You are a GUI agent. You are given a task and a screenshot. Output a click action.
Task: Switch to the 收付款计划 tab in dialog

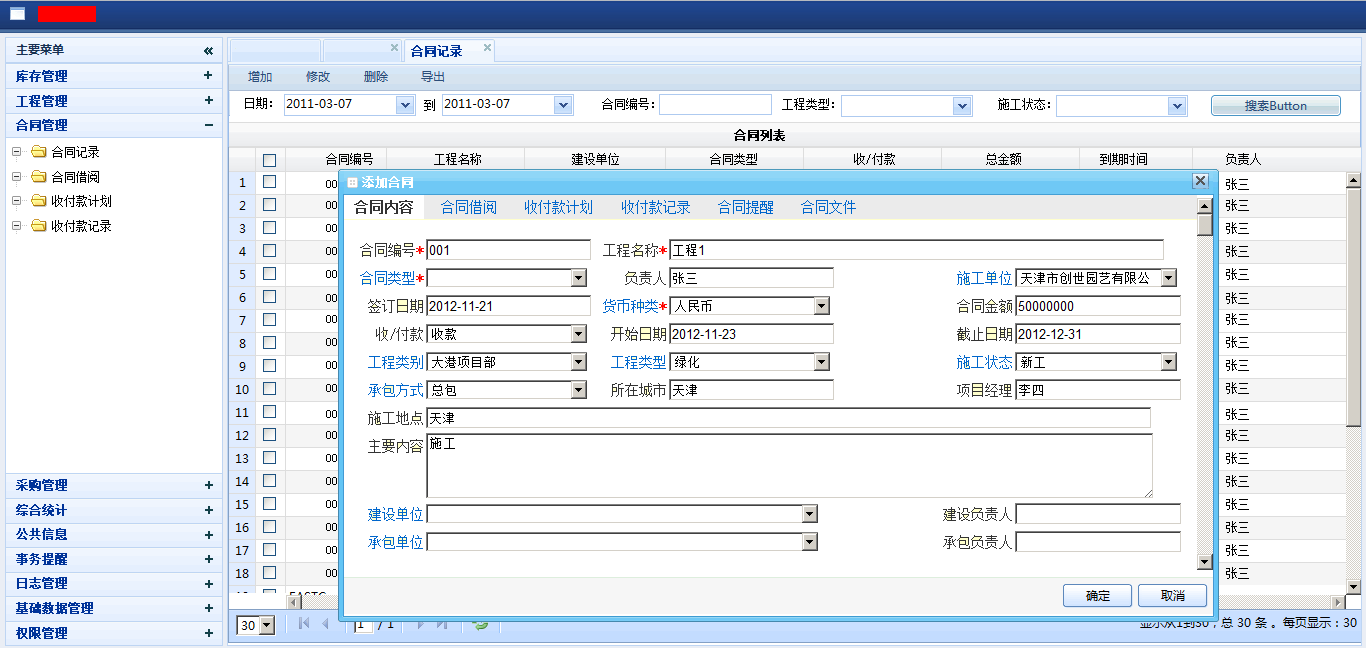pos(558,207)
